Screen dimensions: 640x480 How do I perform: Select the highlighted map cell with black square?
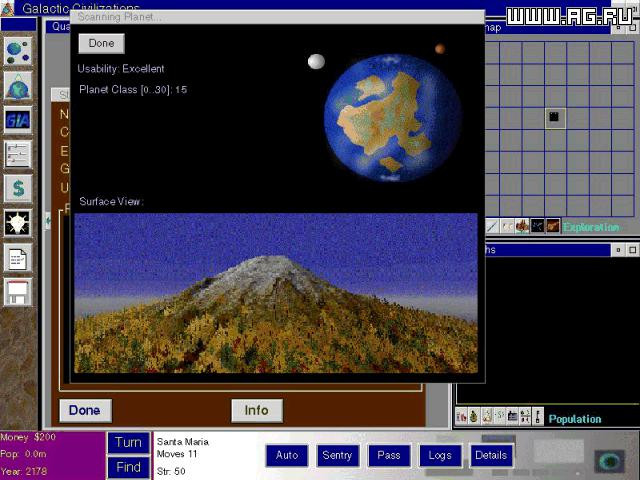coord(555,118)
